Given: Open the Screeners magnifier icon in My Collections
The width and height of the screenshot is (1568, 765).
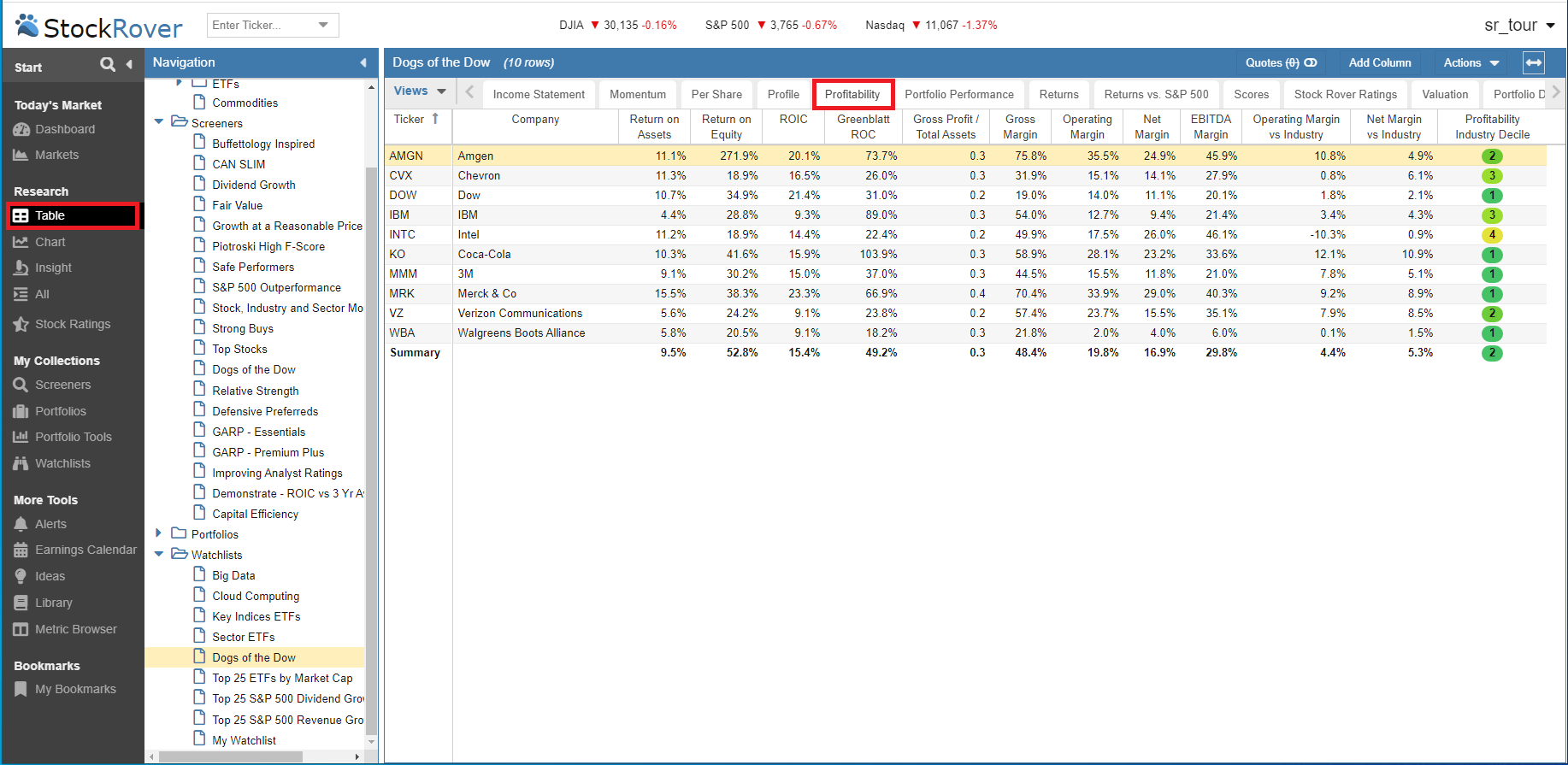Looking at the screenshot, I should (x=21, y=385).
